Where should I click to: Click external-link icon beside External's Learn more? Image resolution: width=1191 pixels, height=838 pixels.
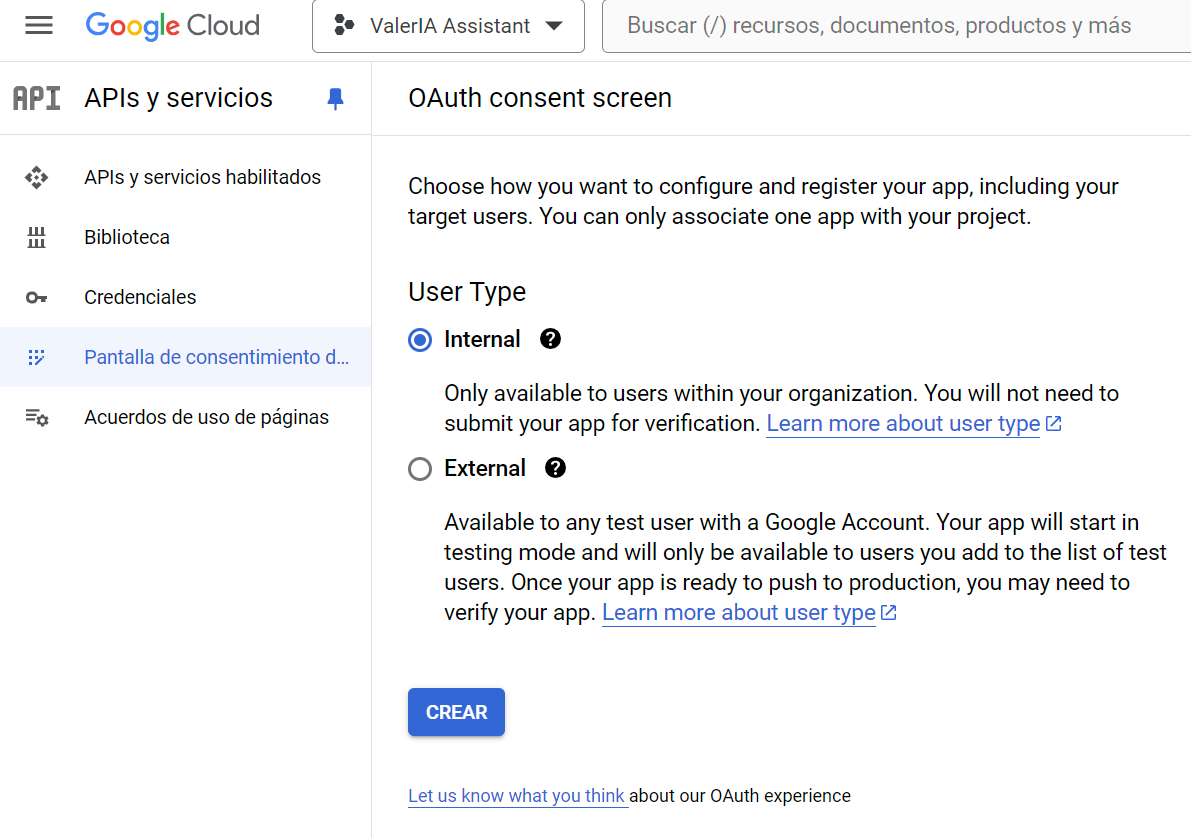[889, 612]
